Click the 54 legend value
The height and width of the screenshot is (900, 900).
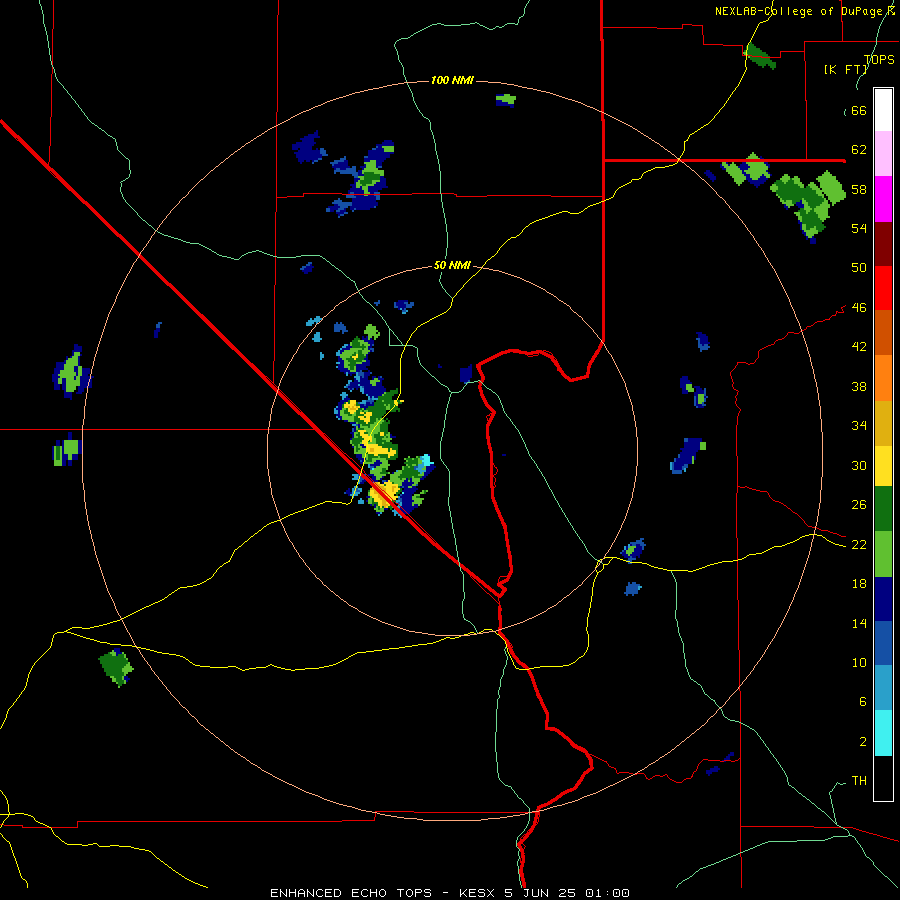859,228
